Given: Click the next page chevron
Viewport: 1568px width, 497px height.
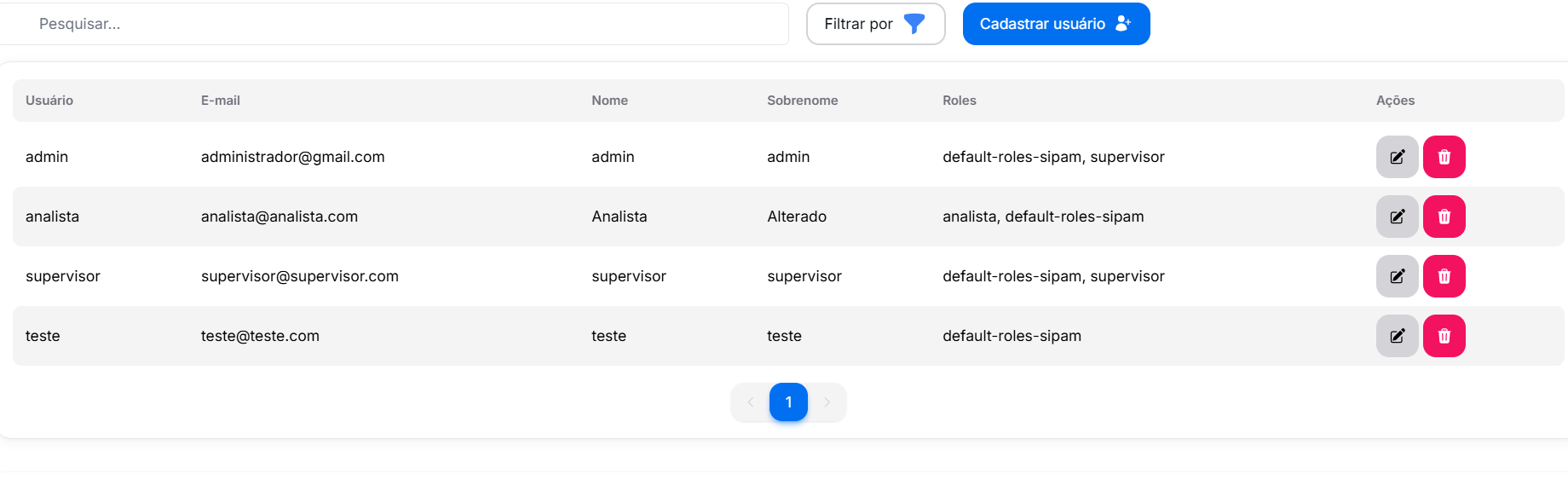Looking at the screenshot, I should pos(827,402).
